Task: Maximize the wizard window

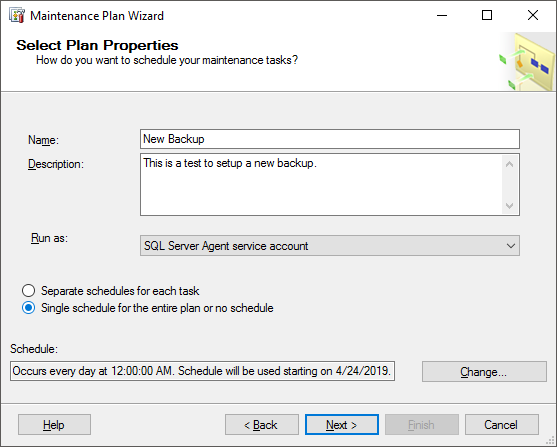Action: click(x=487, y=15)
